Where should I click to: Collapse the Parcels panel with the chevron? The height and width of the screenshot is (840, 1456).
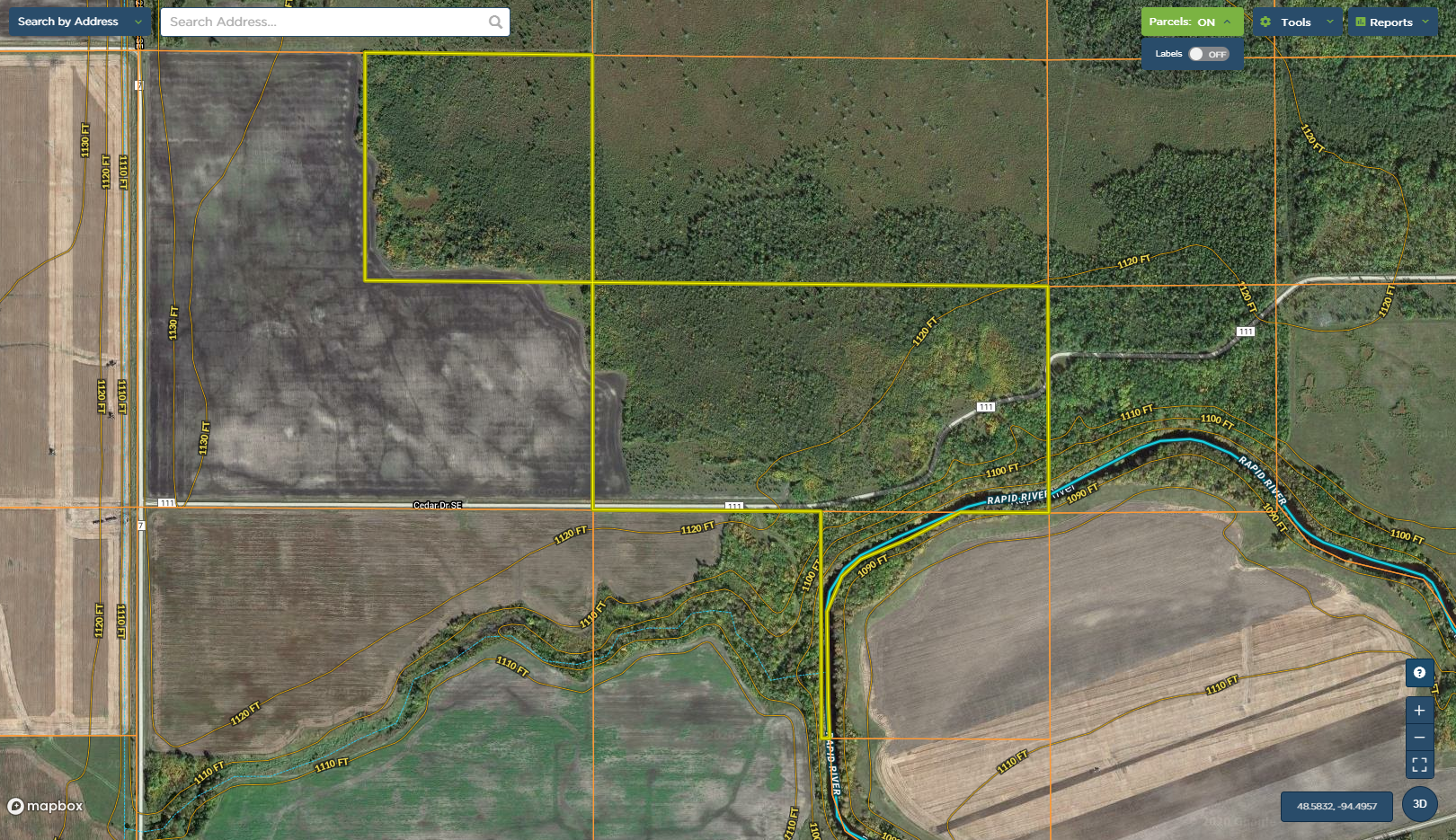(x=1228, y=22)
